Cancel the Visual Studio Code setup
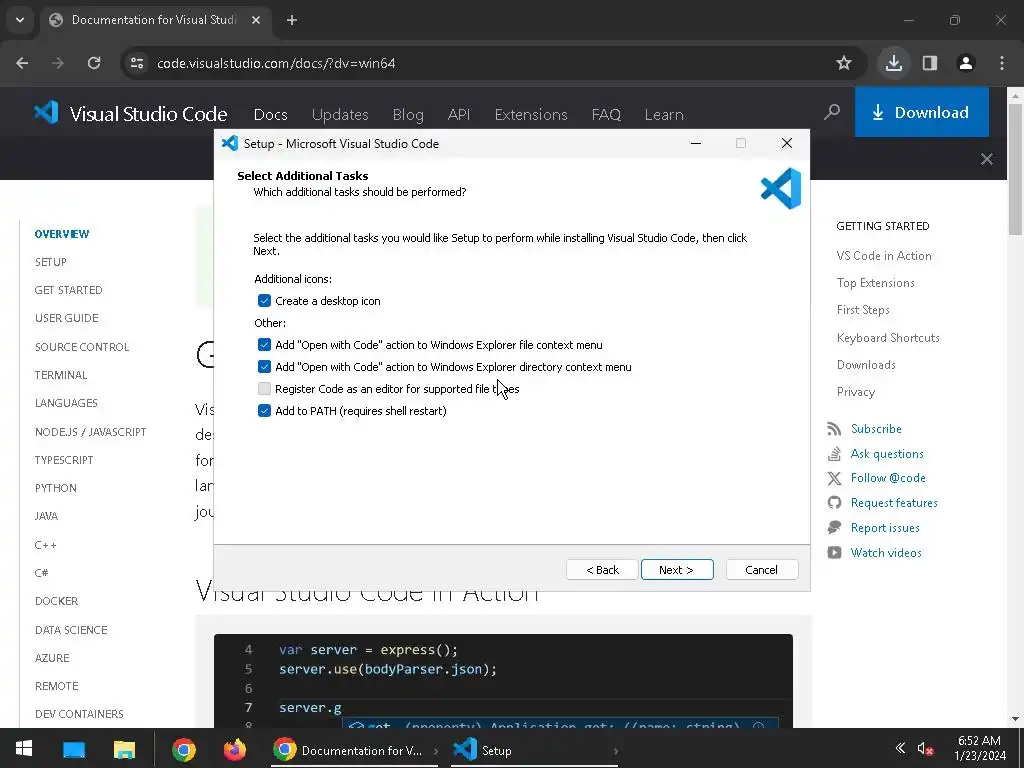Image resolution: width=1024 pixels, height=768 pixels. tap(761, 569)
